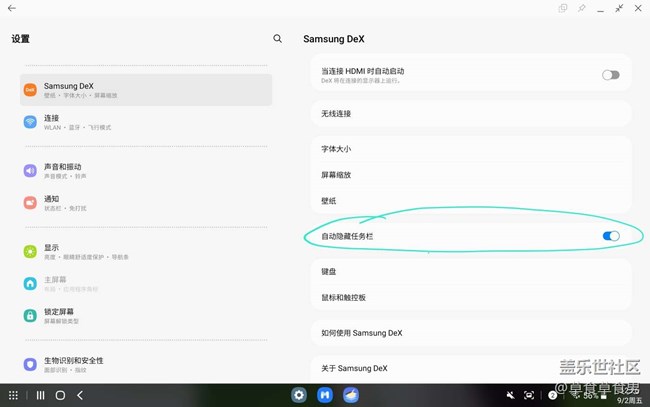
Task: Open 字体大小 setting
Action: 470,149
